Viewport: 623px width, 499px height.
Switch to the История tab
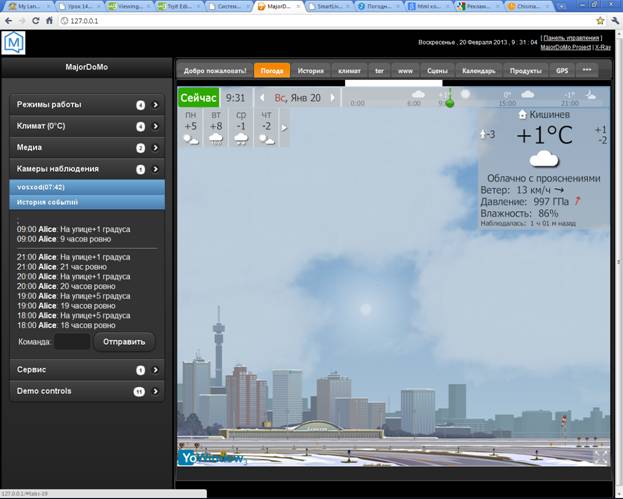coord(310,71)
